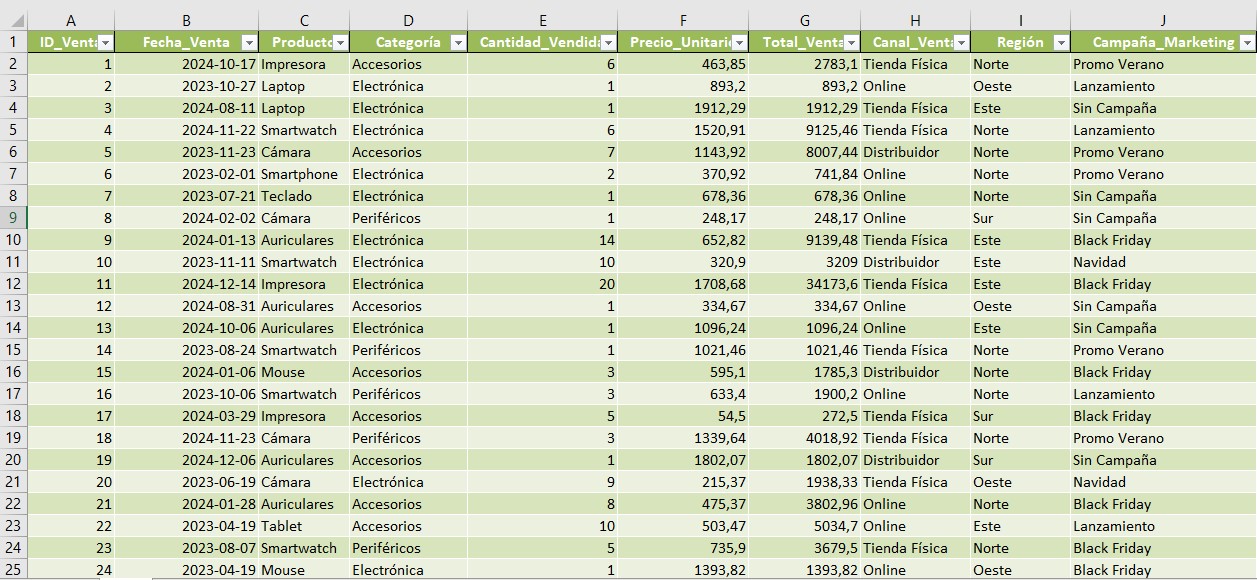This screenshot has width=1257, height=580.
Task: Expand the Total_Venta filter dropdown
Action: (x=852, y=42)
